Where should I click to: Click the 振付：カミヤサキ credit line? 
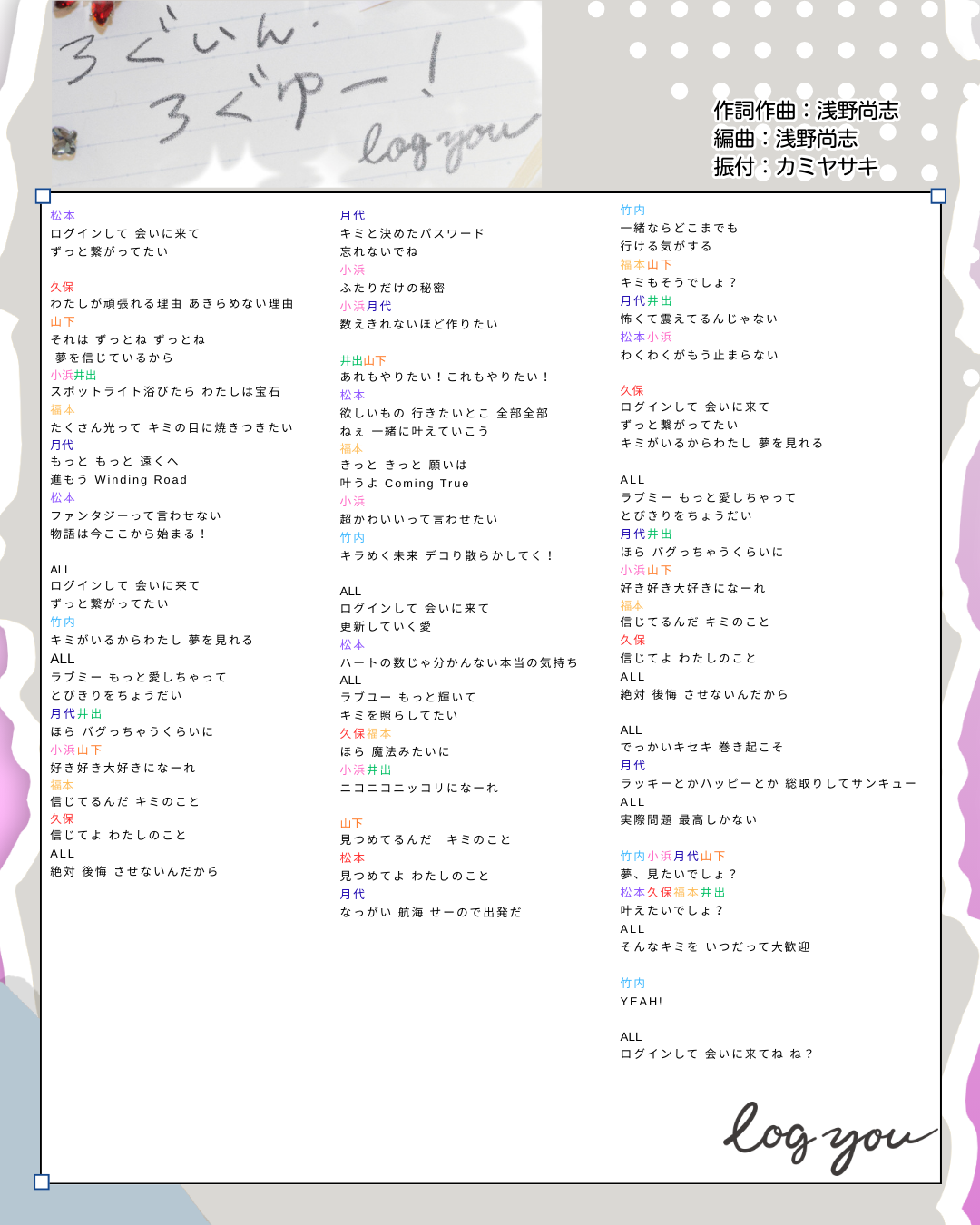[x=796, y=167]
